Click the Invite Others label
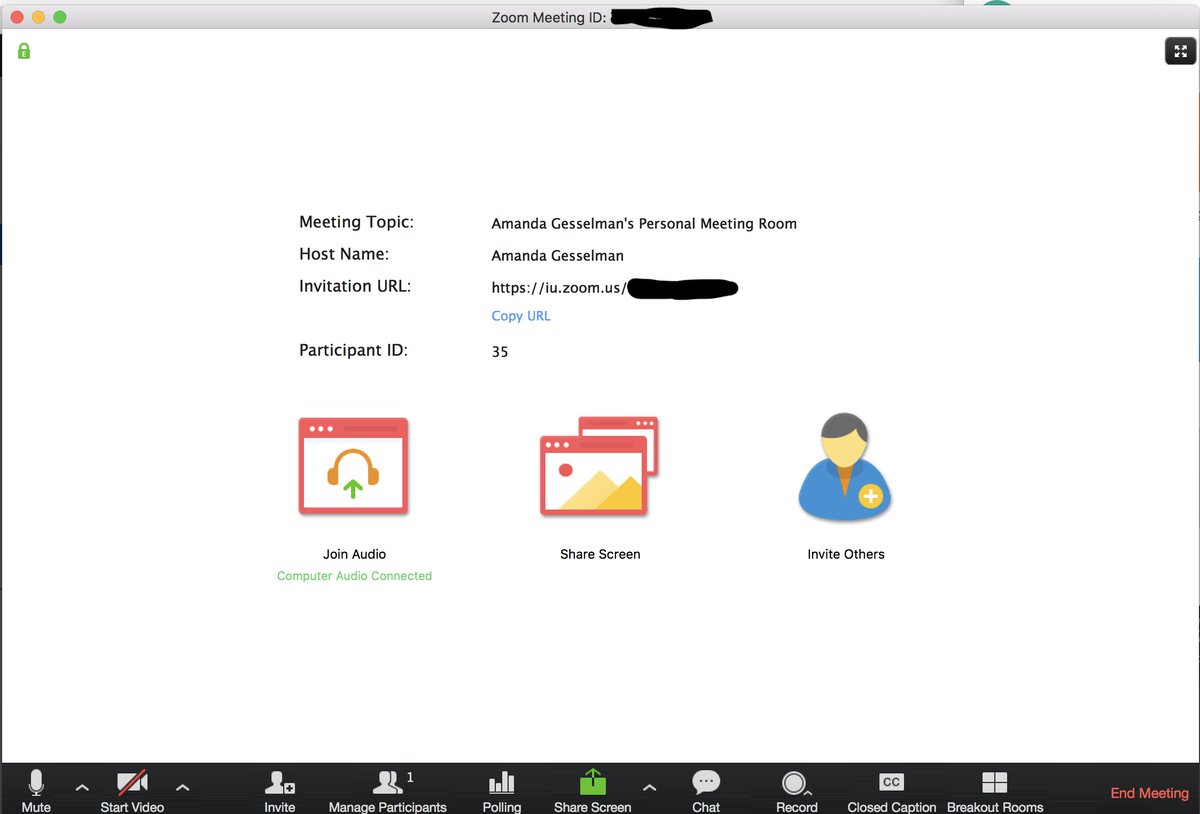 point(846,554)
